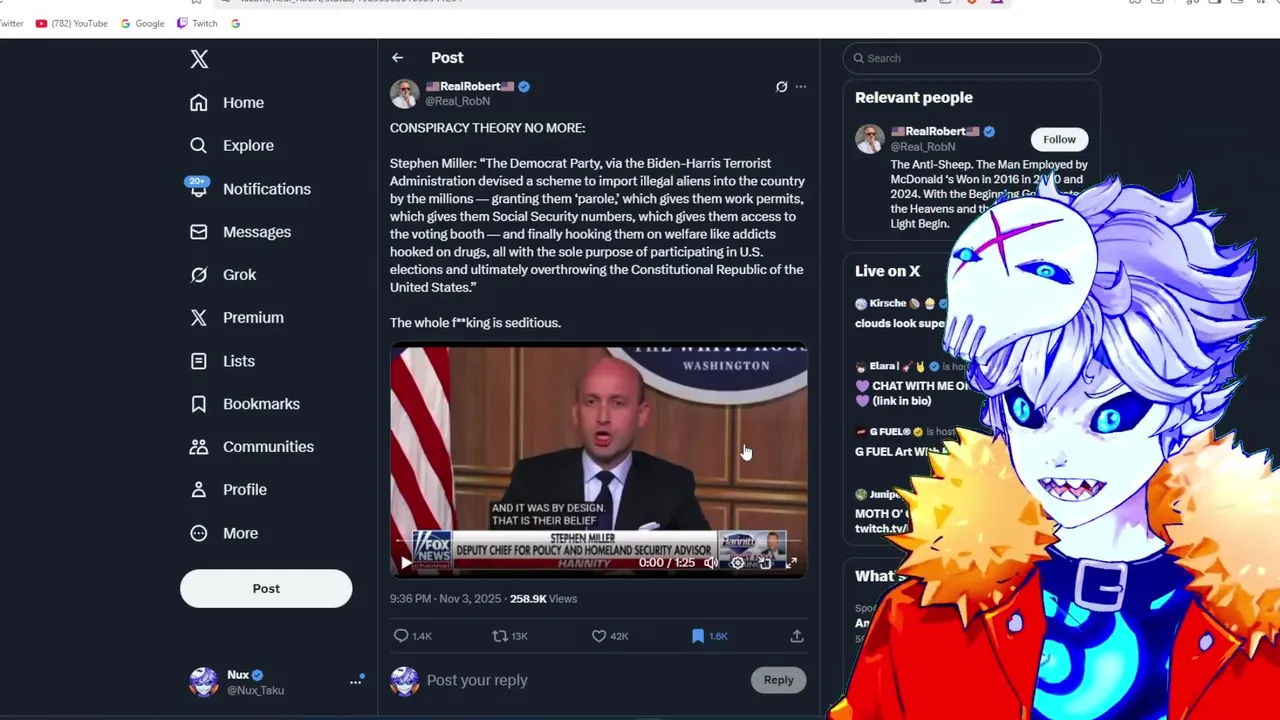
Task: Like the post with heart icon
Action: 598,636
